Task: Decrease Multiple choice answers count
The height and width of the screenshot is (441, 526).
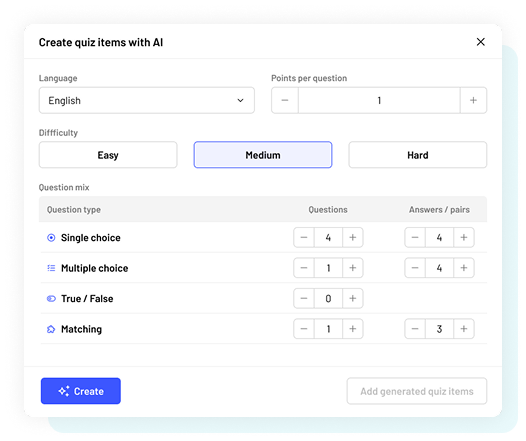Action: click(415, 268)
